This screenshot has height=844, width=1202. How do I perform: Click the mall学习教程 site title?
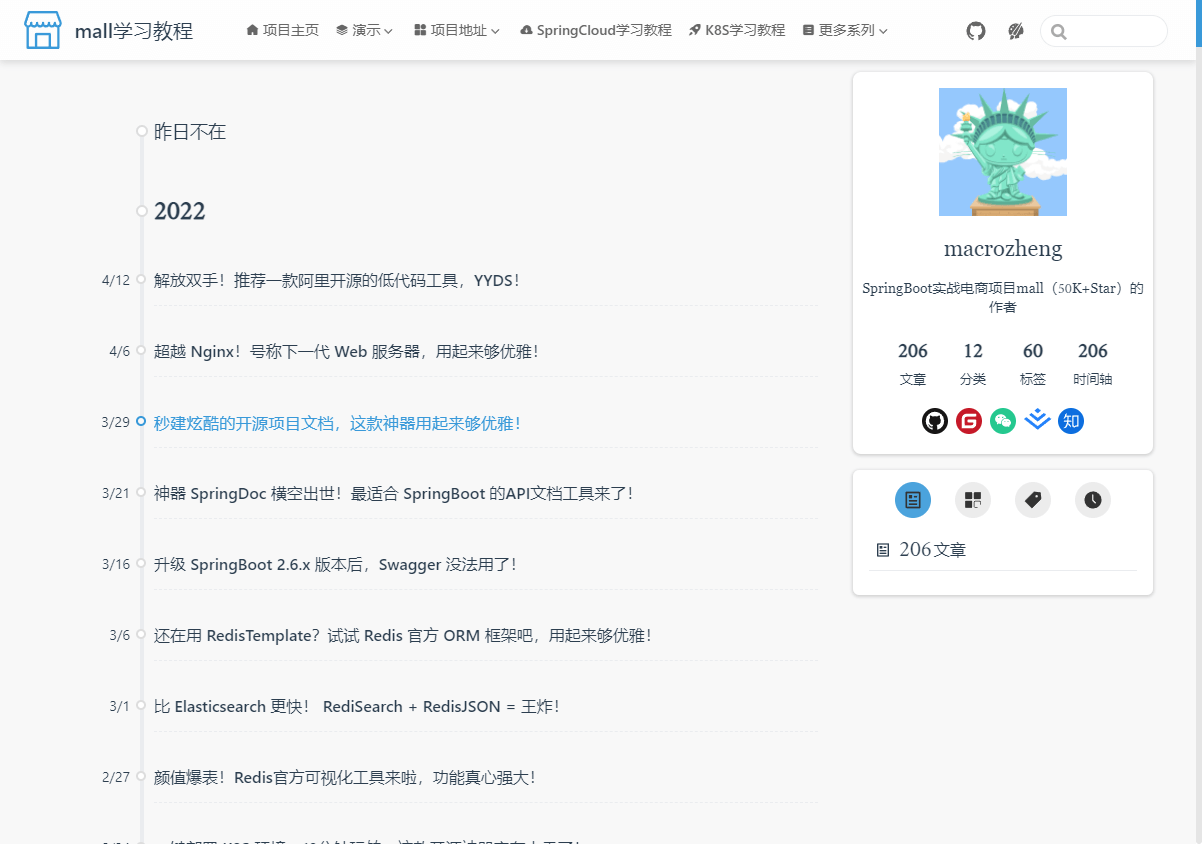[134, 31]
